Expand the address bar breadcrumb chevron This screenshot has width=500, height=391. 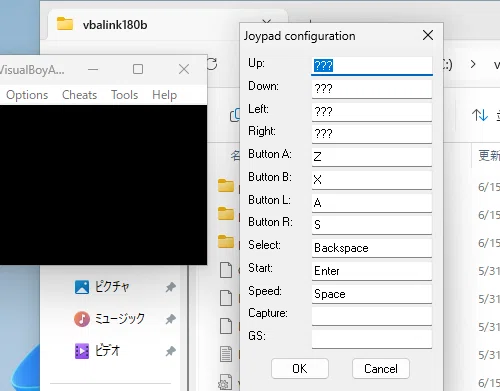point(473,64)
